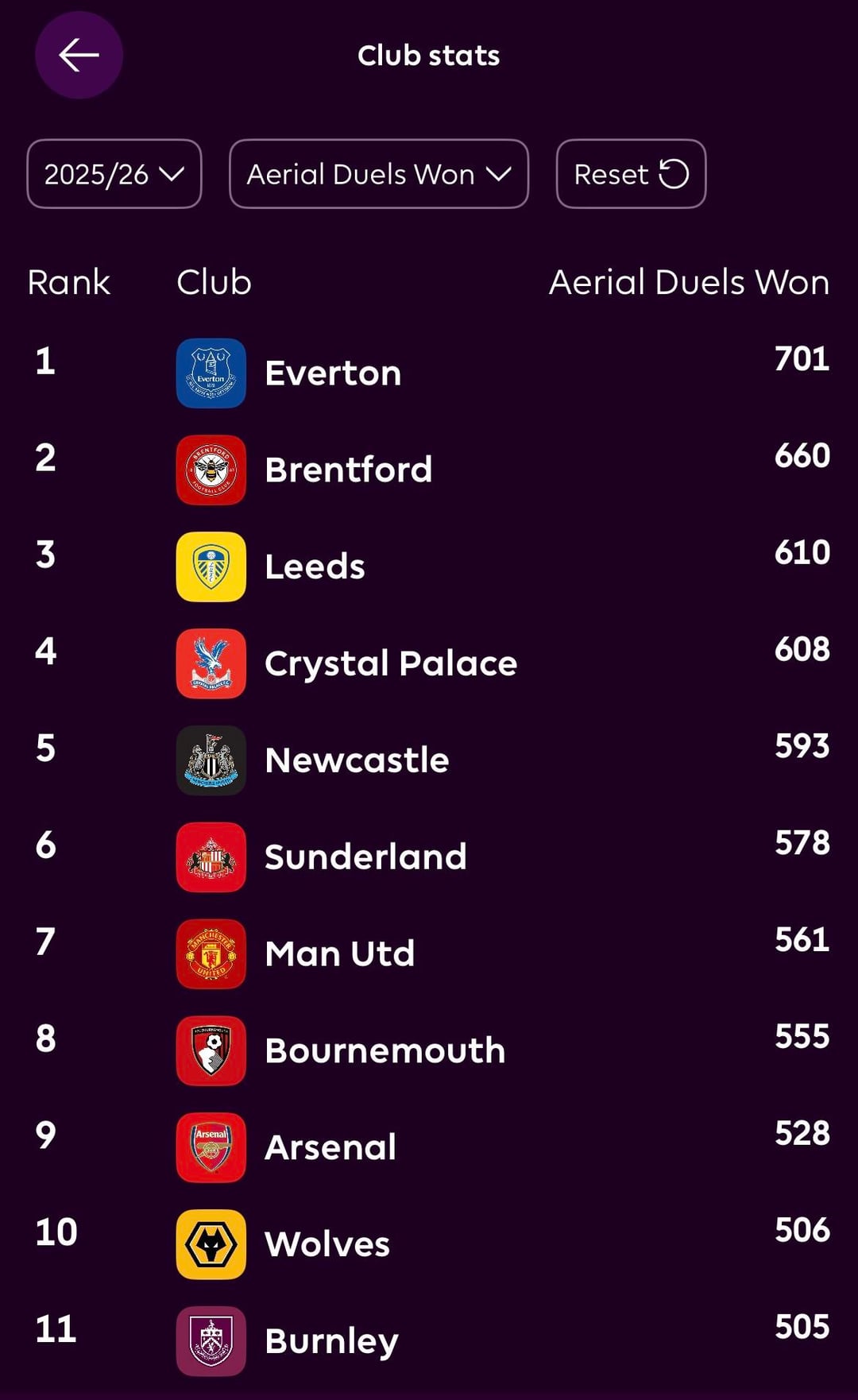Viewport: 858px width, 1400px height.
Task: Select the yellow Leeds crest icon
Action: [x=211, y=567]
